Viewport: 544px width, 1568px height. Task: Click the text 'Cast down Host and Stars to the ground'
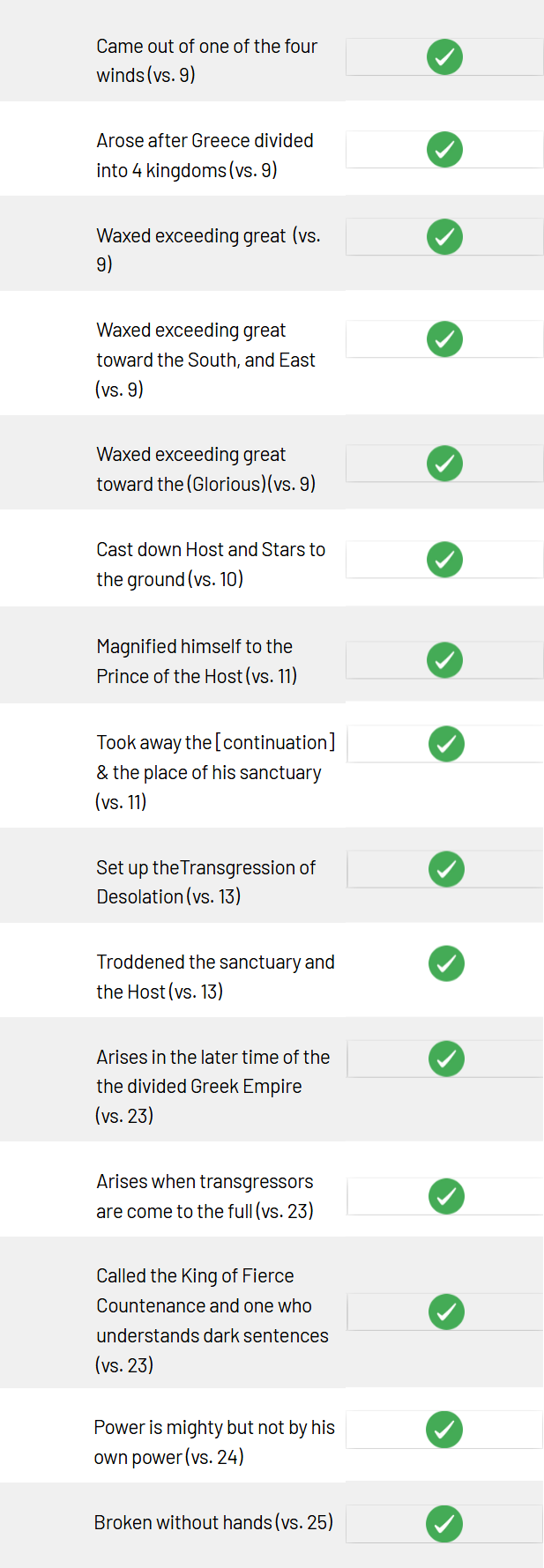[x=211, y=564]
